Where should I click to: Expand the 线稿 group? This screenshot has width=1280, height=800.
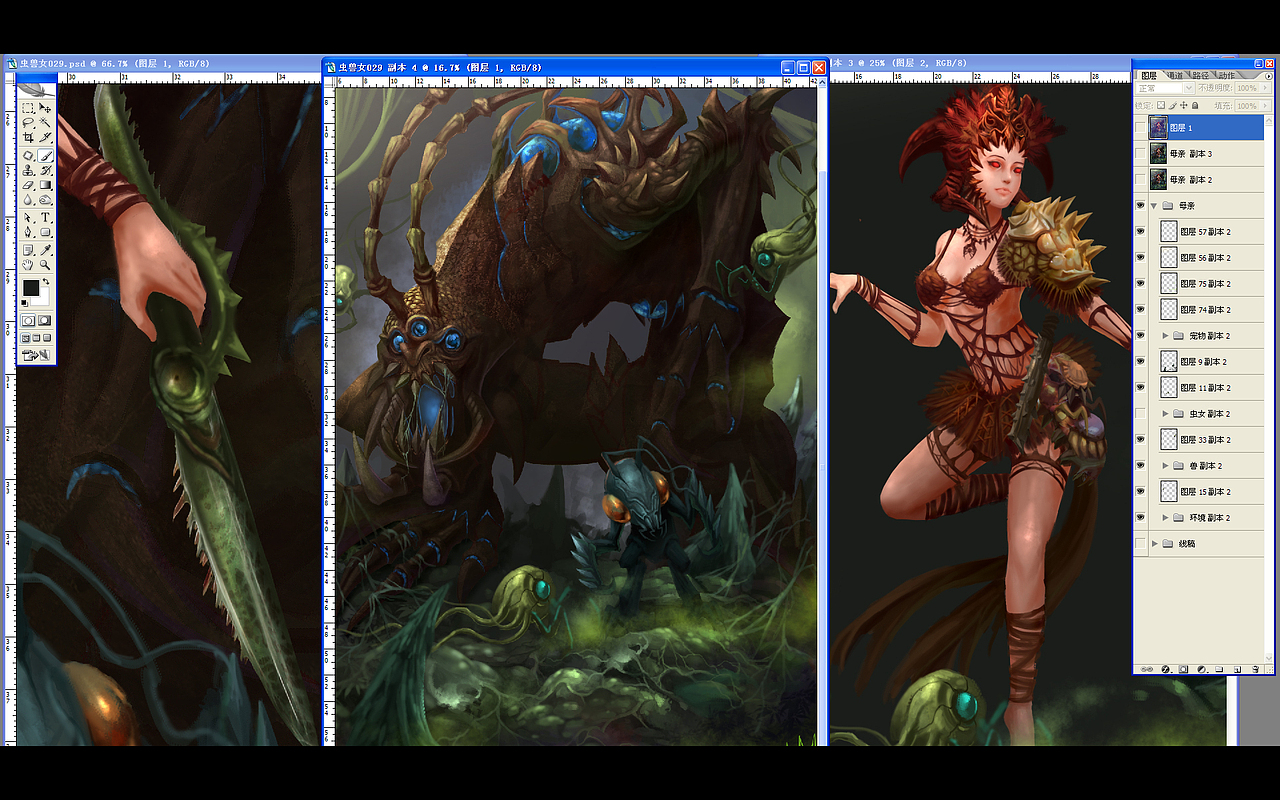1156,544
